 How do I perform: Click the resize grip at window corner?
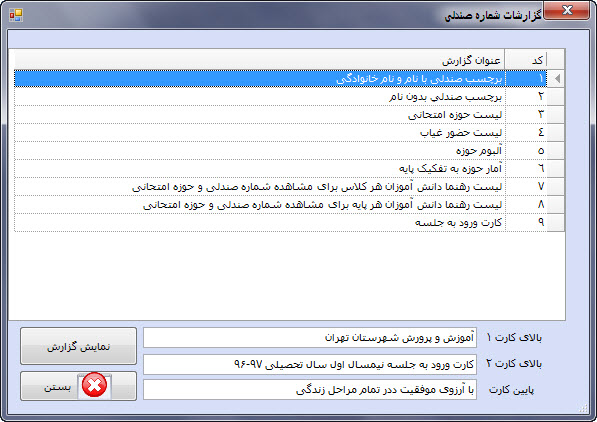(x=583, y=408)
